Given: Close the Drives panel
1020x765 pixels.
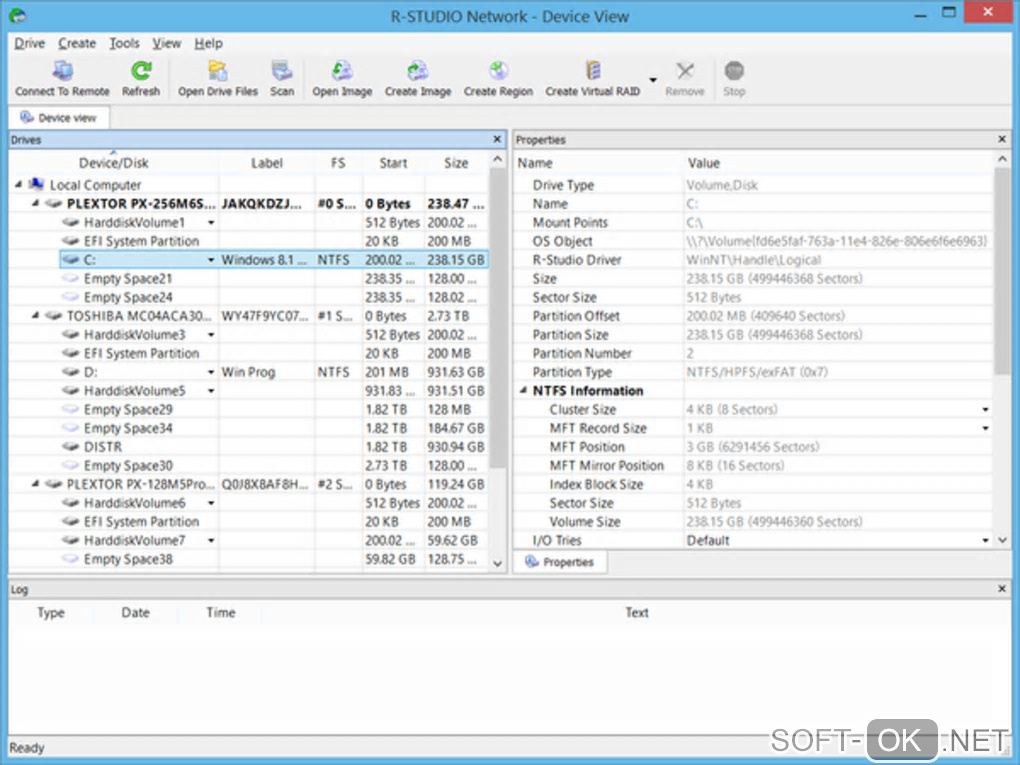Looking at the screenshot, I should (x=497, y=139).
